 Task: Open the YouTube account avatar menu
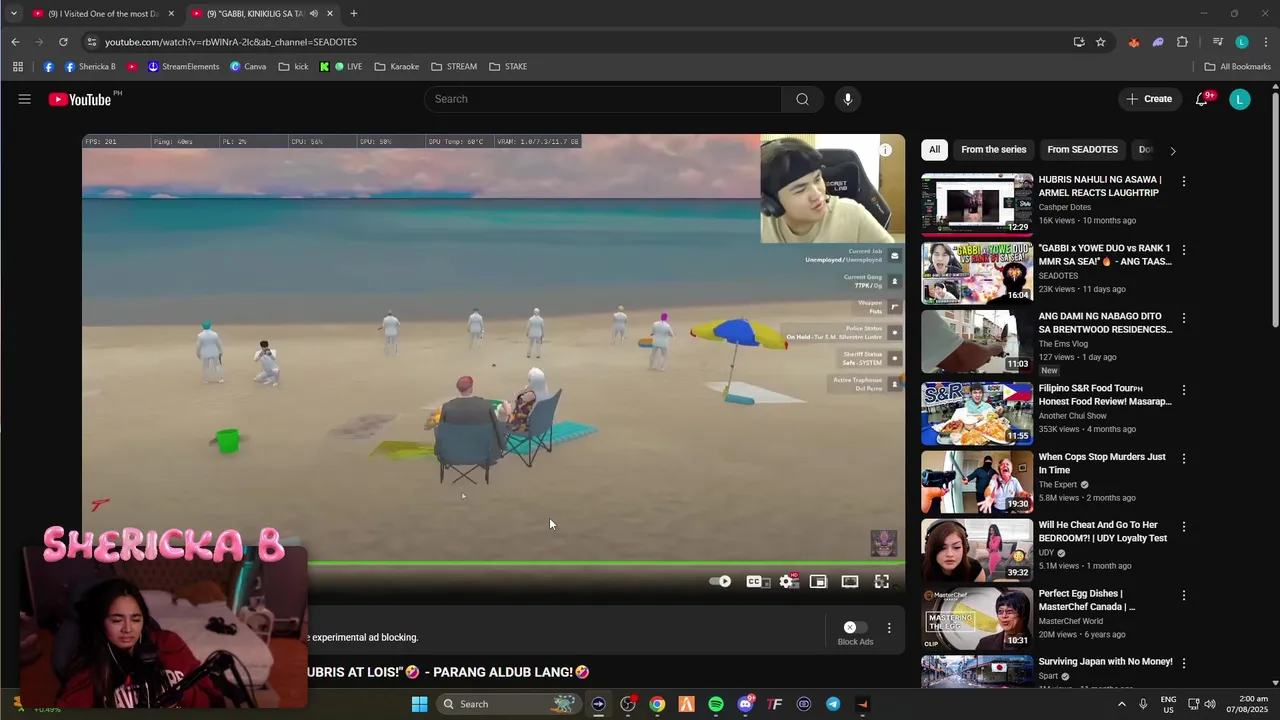(x=1240, y=99)
